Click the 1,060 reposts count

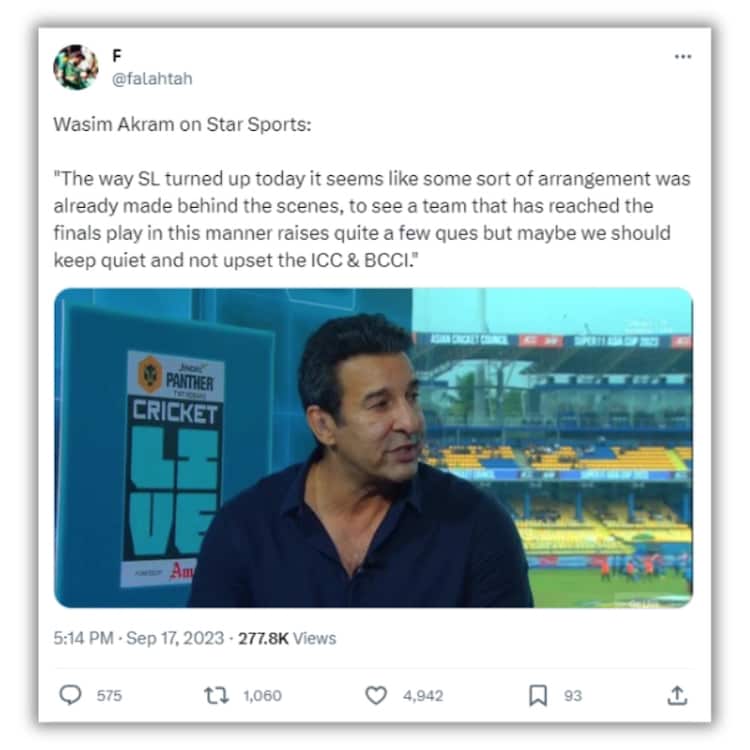(262, 695)
